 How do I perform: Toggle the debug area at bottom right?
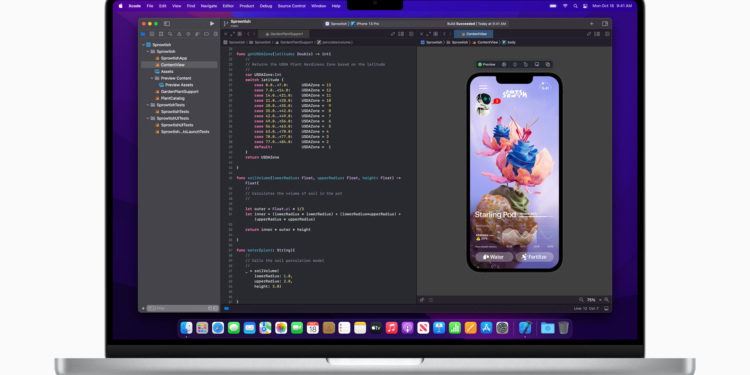pos(607,309)
